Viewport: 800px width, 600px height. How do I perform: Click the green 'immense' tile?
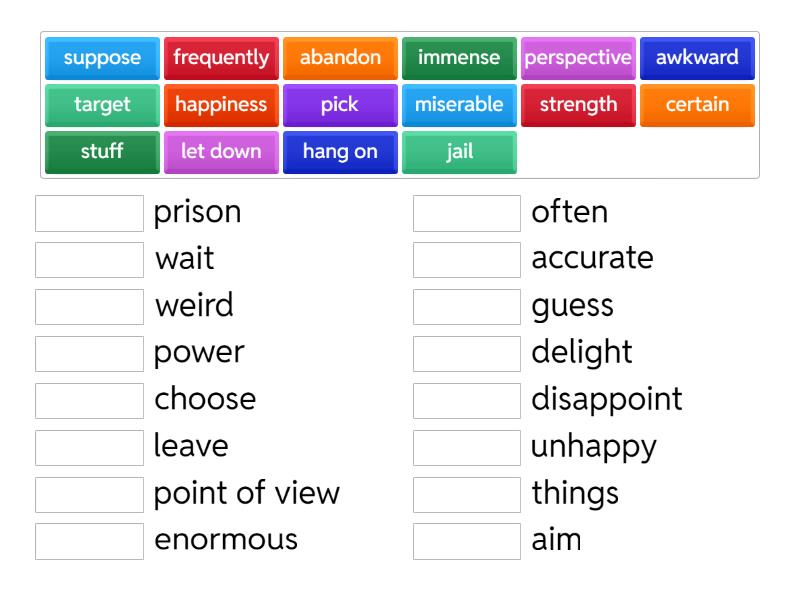pyautogui.click(x=459, y=58)
